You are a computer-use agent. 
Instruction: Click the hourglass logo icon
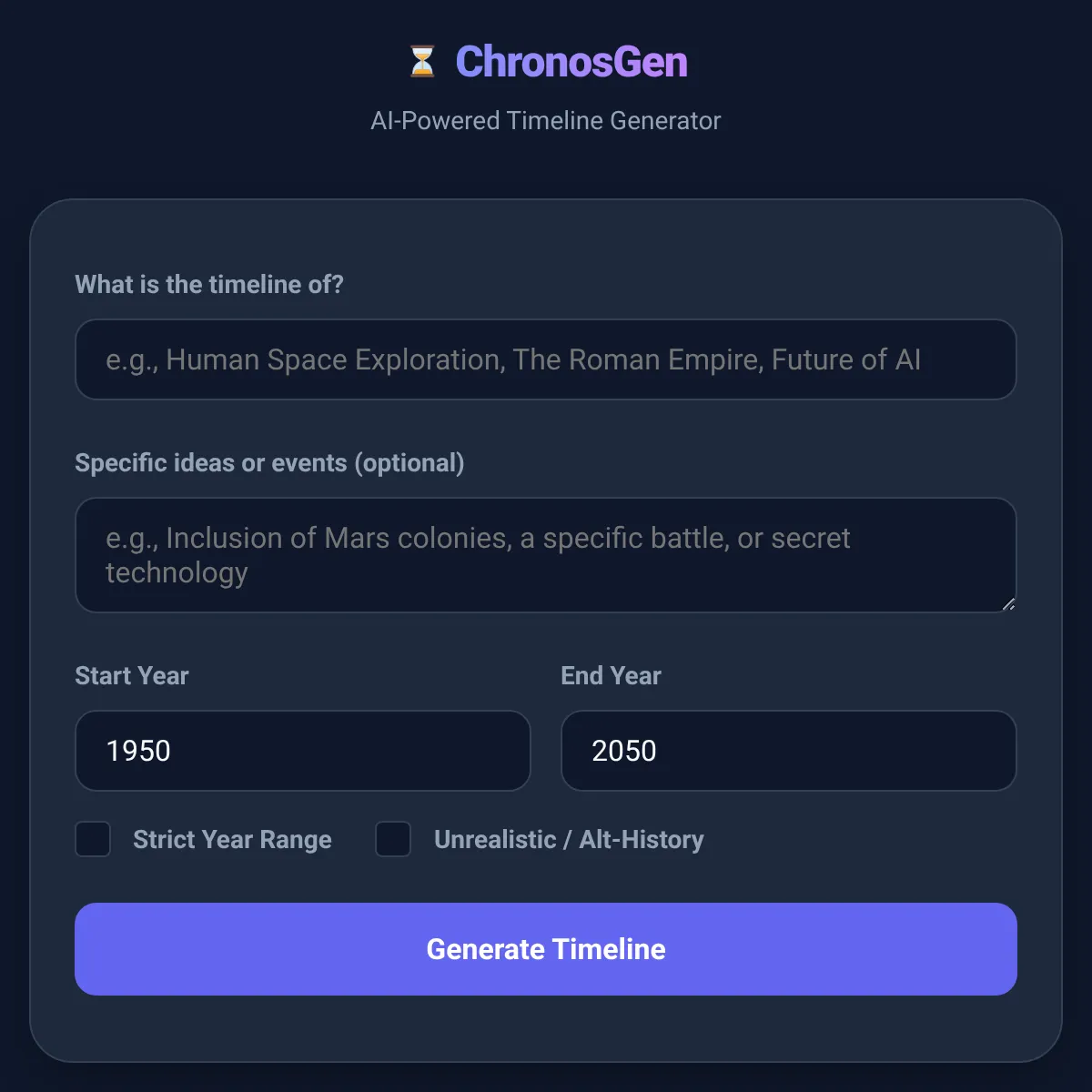(x=422, y=62)
